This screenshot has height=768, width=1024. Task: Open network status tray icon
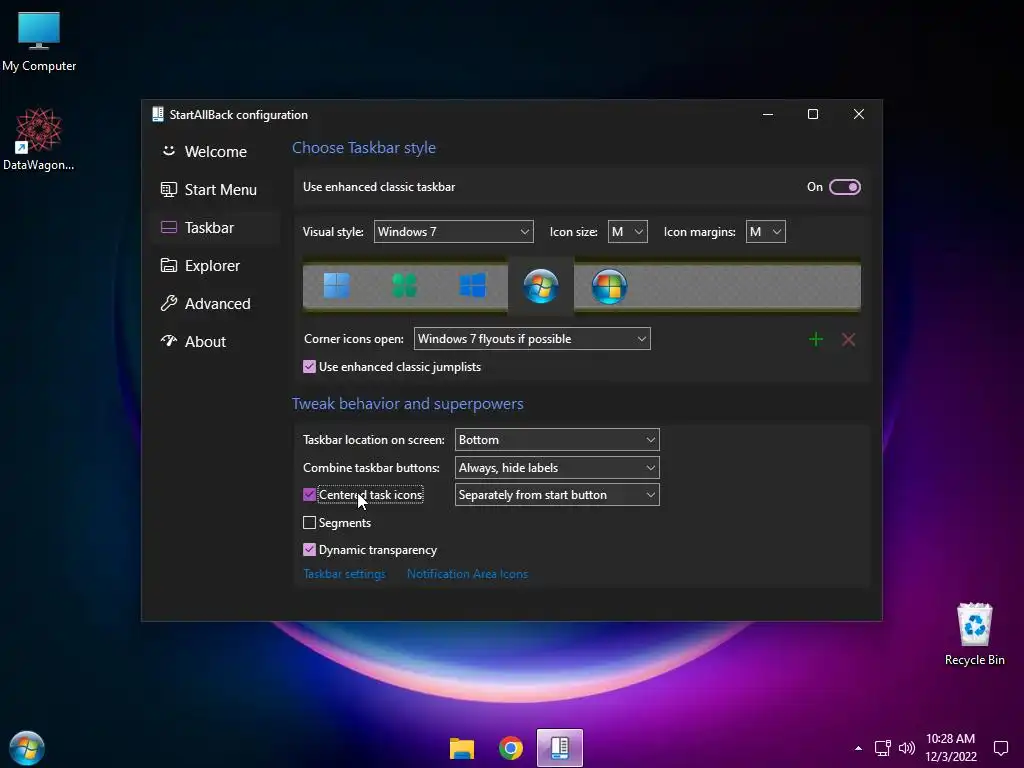click(x=882, y=748)
